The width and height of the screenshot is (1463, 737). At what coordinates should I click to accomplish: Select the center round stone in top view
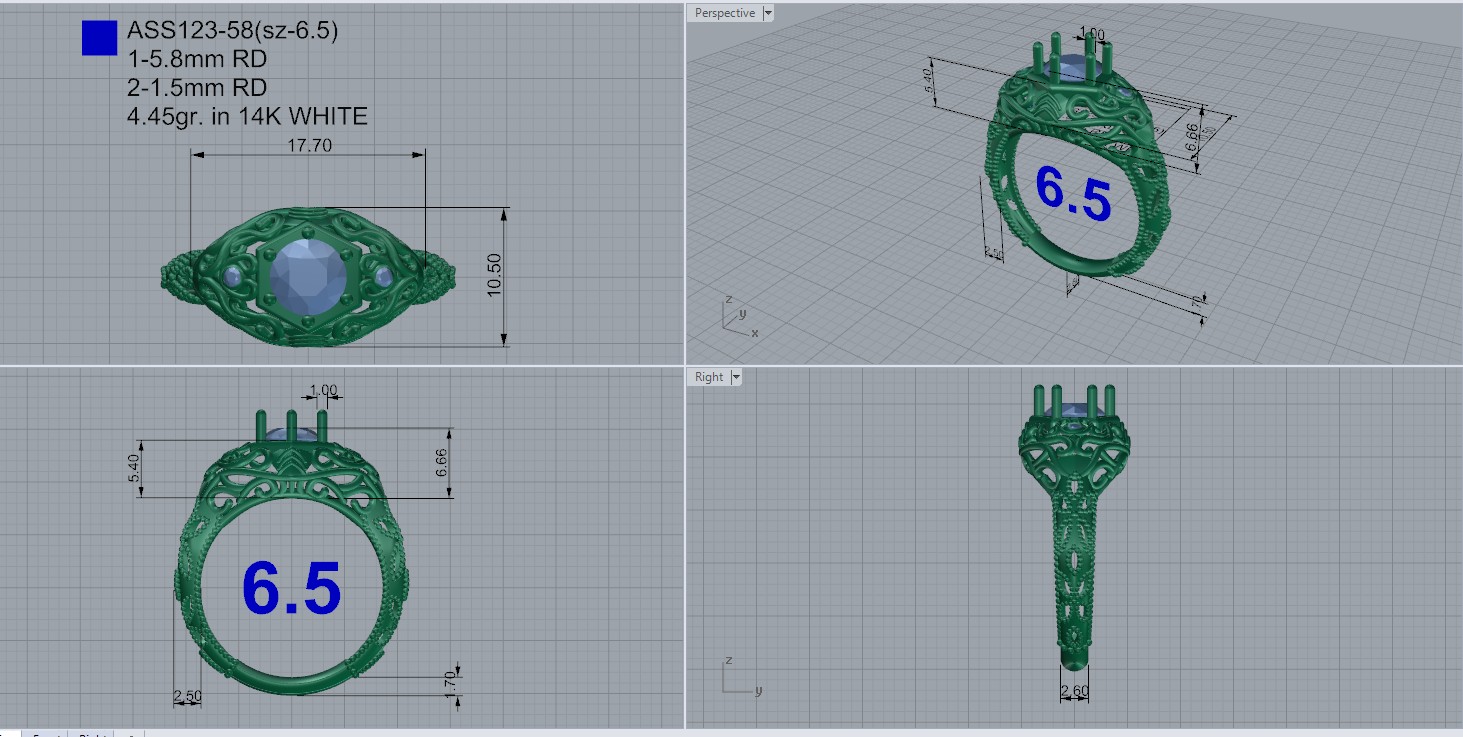click(x=303, y=276)
